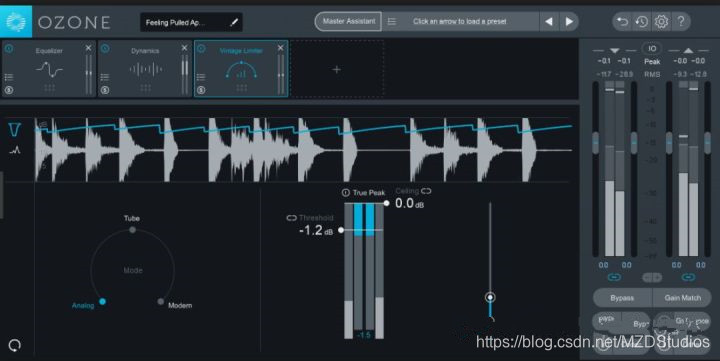Screen dimensions: 720x361
Task: Open the undo history clock icon
Action: point(641,22)
